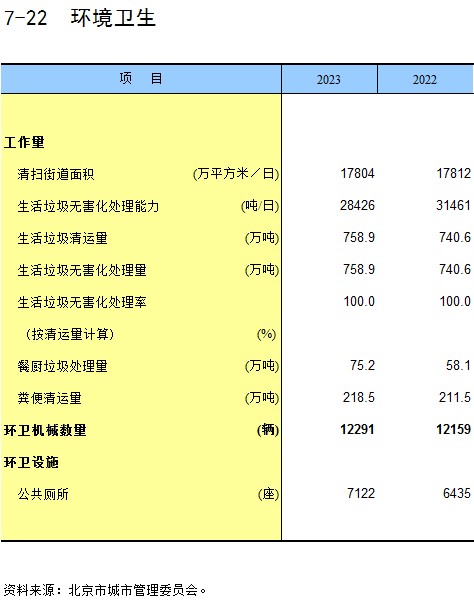Click the 7-22 环境卫生 table title
Image resolution: width=474 pixels, height=606 pixels.
pos(80,18)
